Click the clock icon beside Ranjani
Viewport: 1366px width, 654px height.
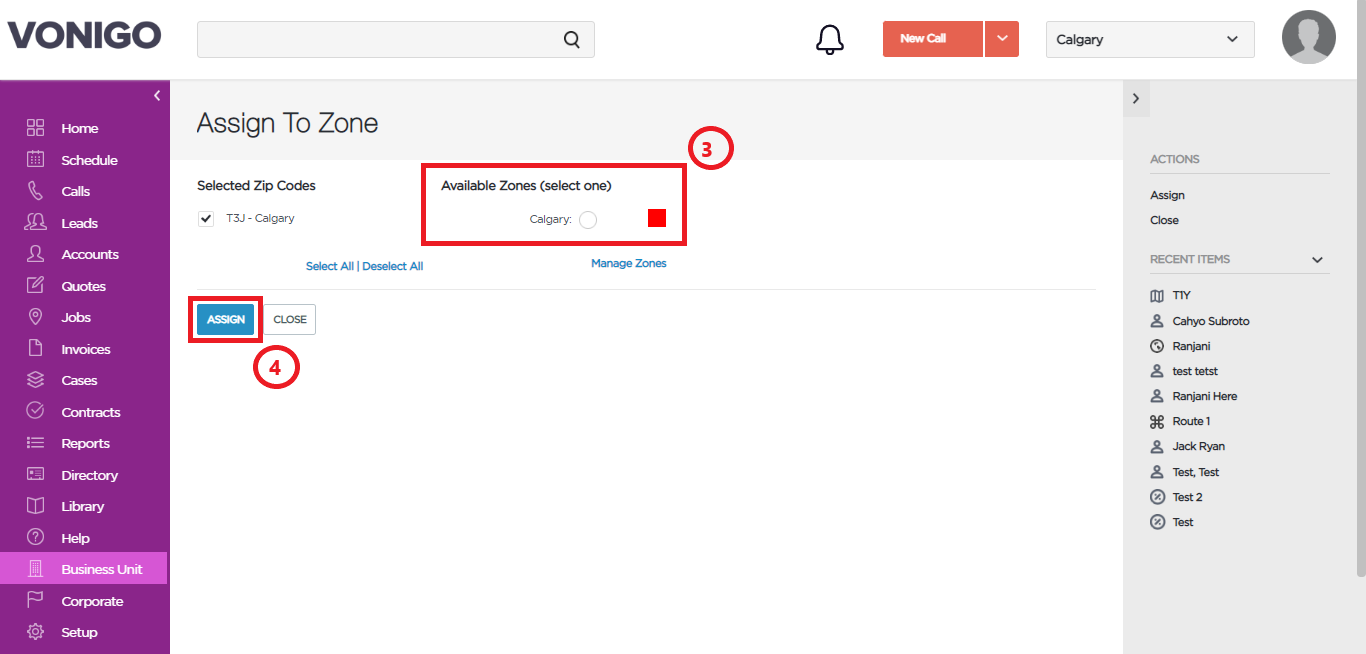tap(1158, 346)
